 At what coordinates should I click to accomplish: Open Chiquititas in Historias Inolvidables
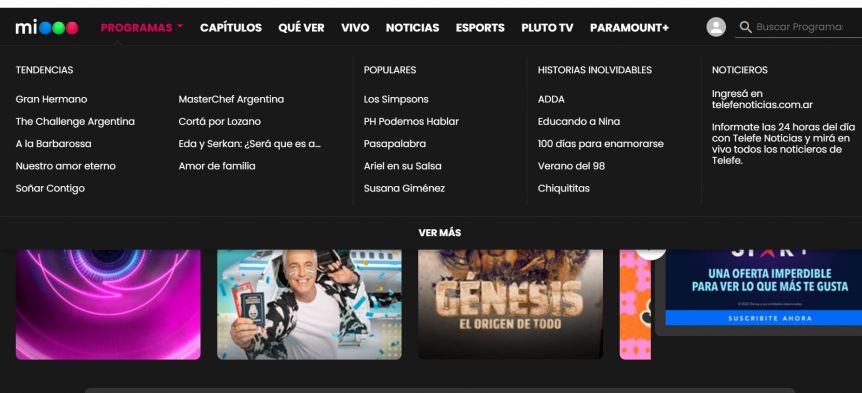point(563,189)
